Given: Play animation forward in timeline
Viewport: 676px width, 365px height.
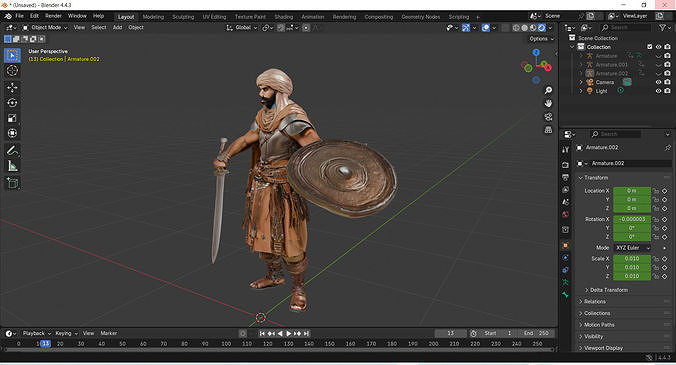Looking at the screenshot, I should click(289, 333).
